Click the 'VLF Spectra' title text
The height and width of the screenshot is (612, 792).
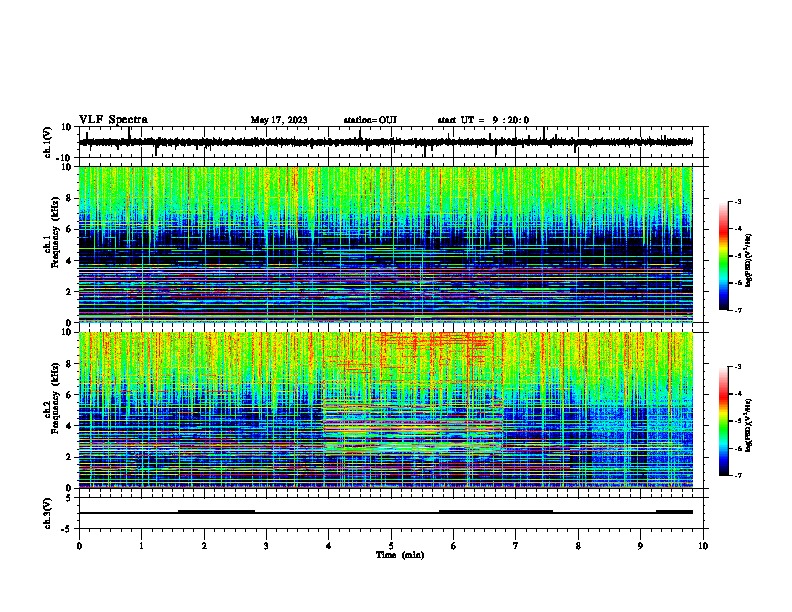coord(114,120)
